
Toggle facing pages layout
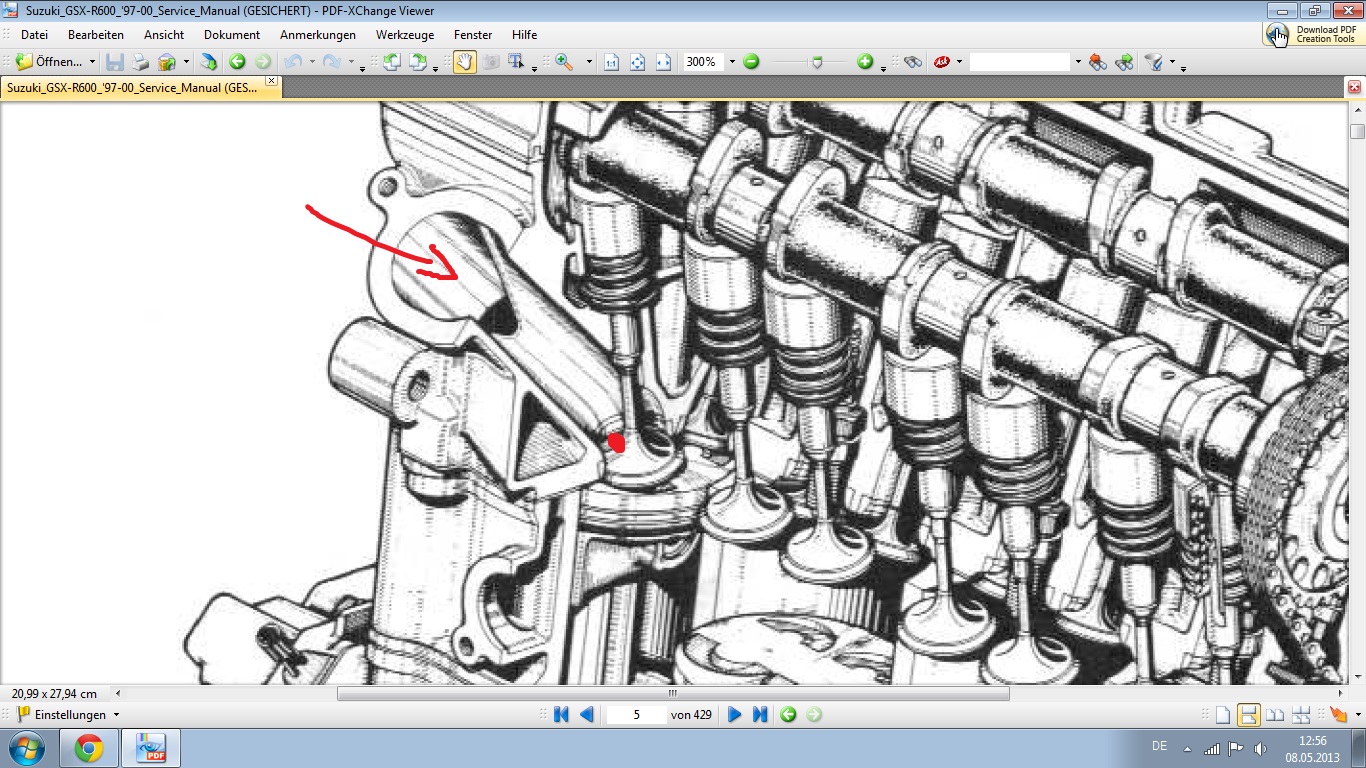[x=1274, y=715]
